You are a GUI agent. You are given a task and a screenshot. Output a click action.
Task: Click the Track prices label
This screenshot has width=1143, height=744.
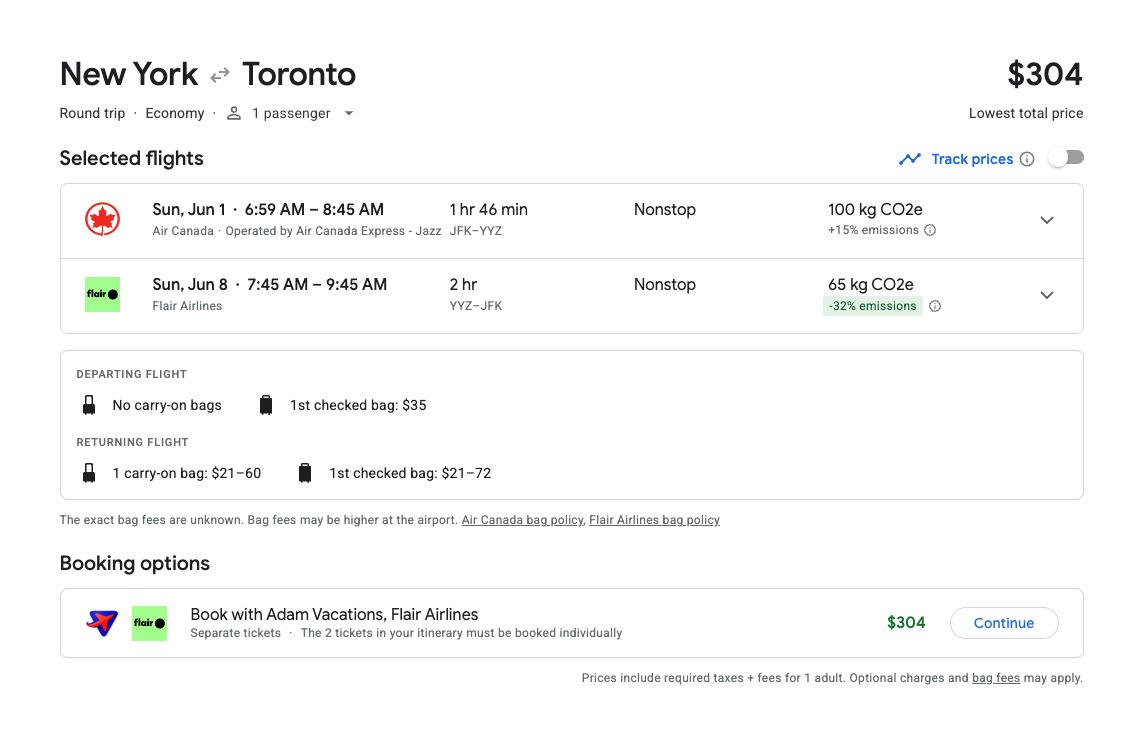pyautogui.click(x=972, y=159)
